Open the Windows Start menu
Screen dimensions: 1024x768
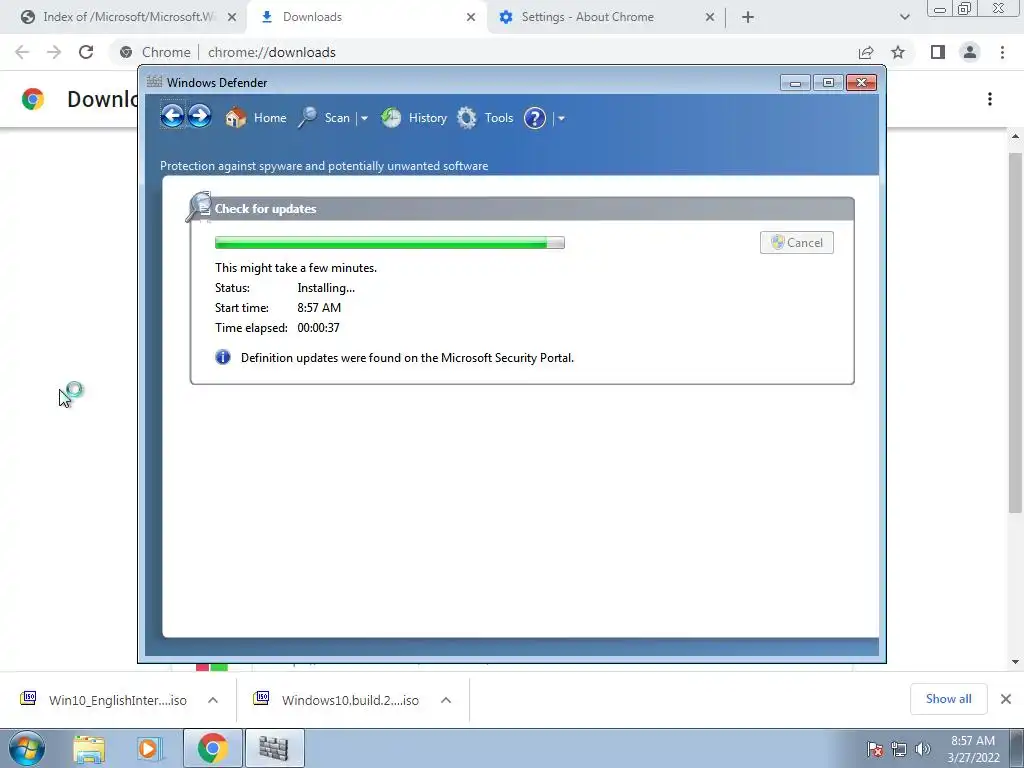click(27, 748)
